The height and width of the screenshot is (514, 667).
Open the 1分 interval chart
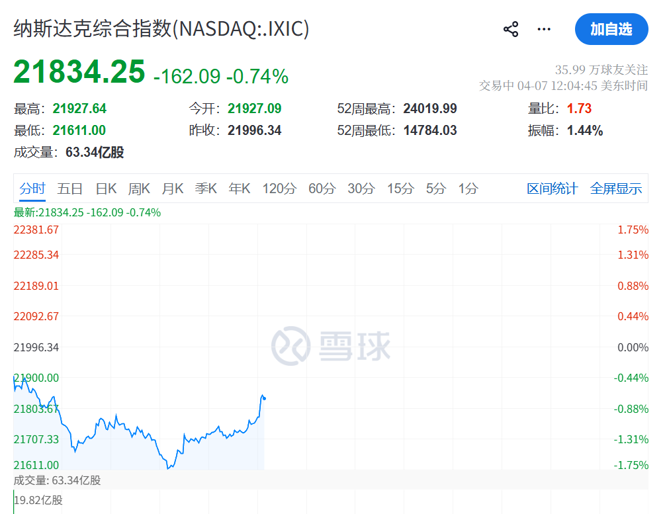tap(468, 188)
